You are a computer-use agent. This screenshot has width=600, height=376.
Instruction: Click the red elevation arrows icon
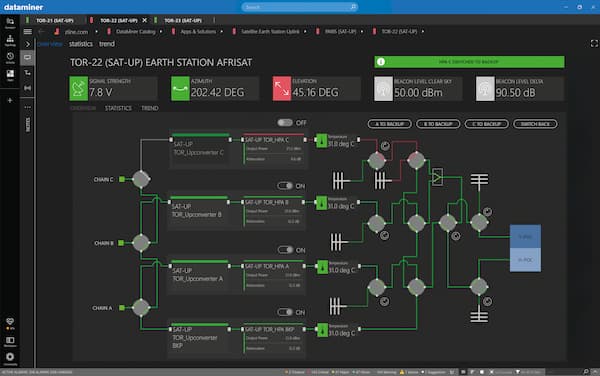[282, 88]
